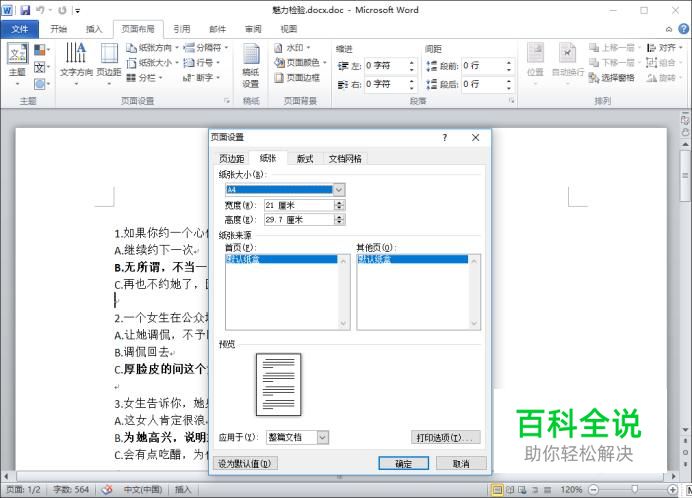This screenshot has height=498, width=692.
Task: Click the 打印选项 print options button
Action: pyautogui.click(x=445, y=438)
